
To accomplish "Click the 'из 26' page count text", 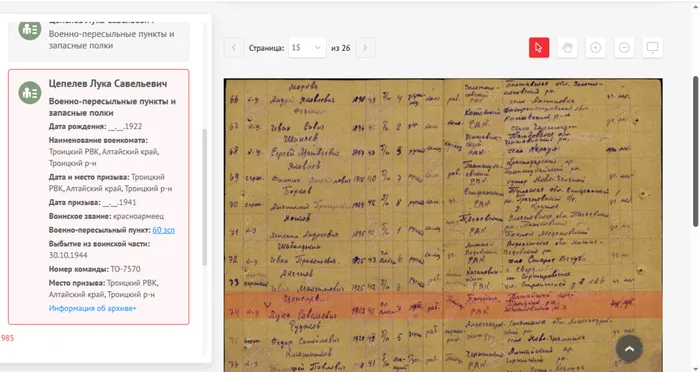I will coord(341,48).
